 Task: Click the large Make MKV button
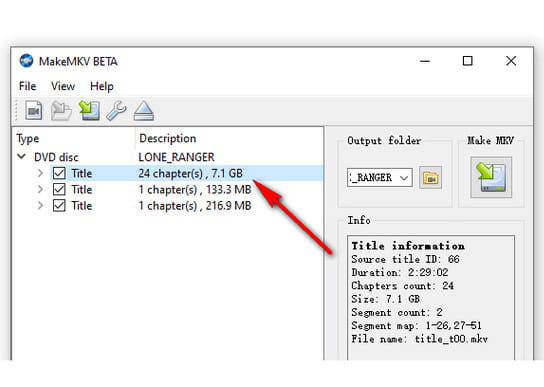pyautogui.click(x=491, y=177)
